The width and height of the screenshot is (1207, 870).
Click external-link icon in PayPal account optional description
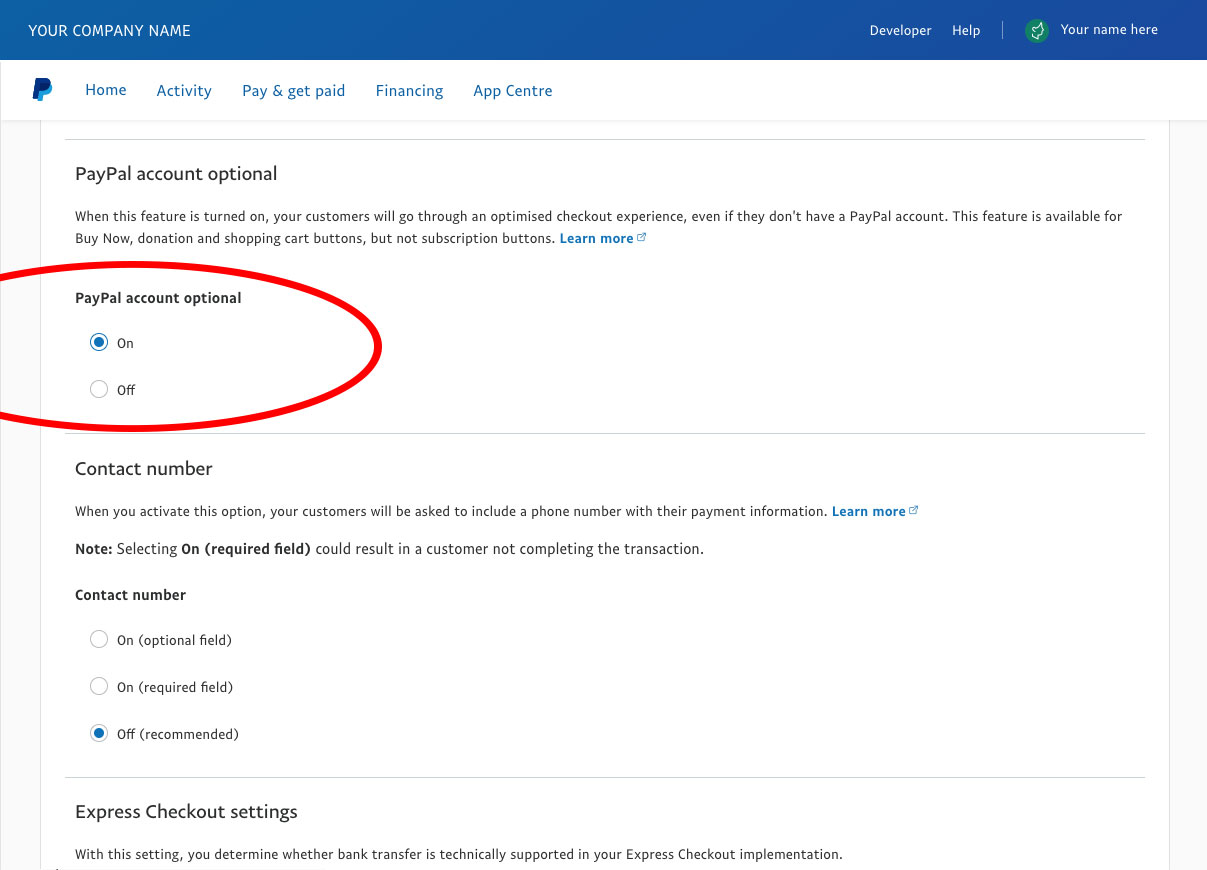(x=642, y=238)
